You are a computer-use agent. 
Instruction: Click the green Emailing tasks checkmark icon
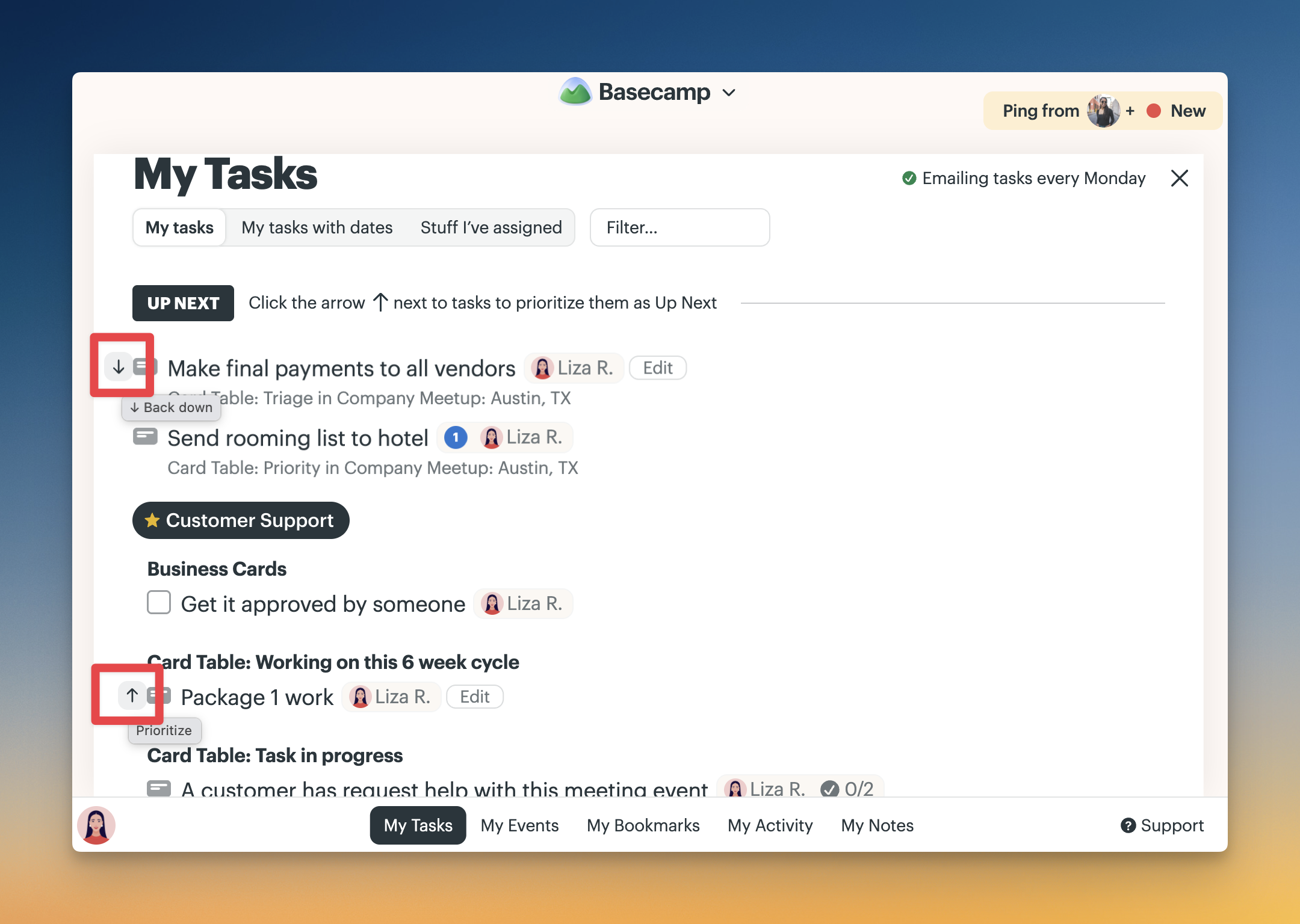click(909, 178)
